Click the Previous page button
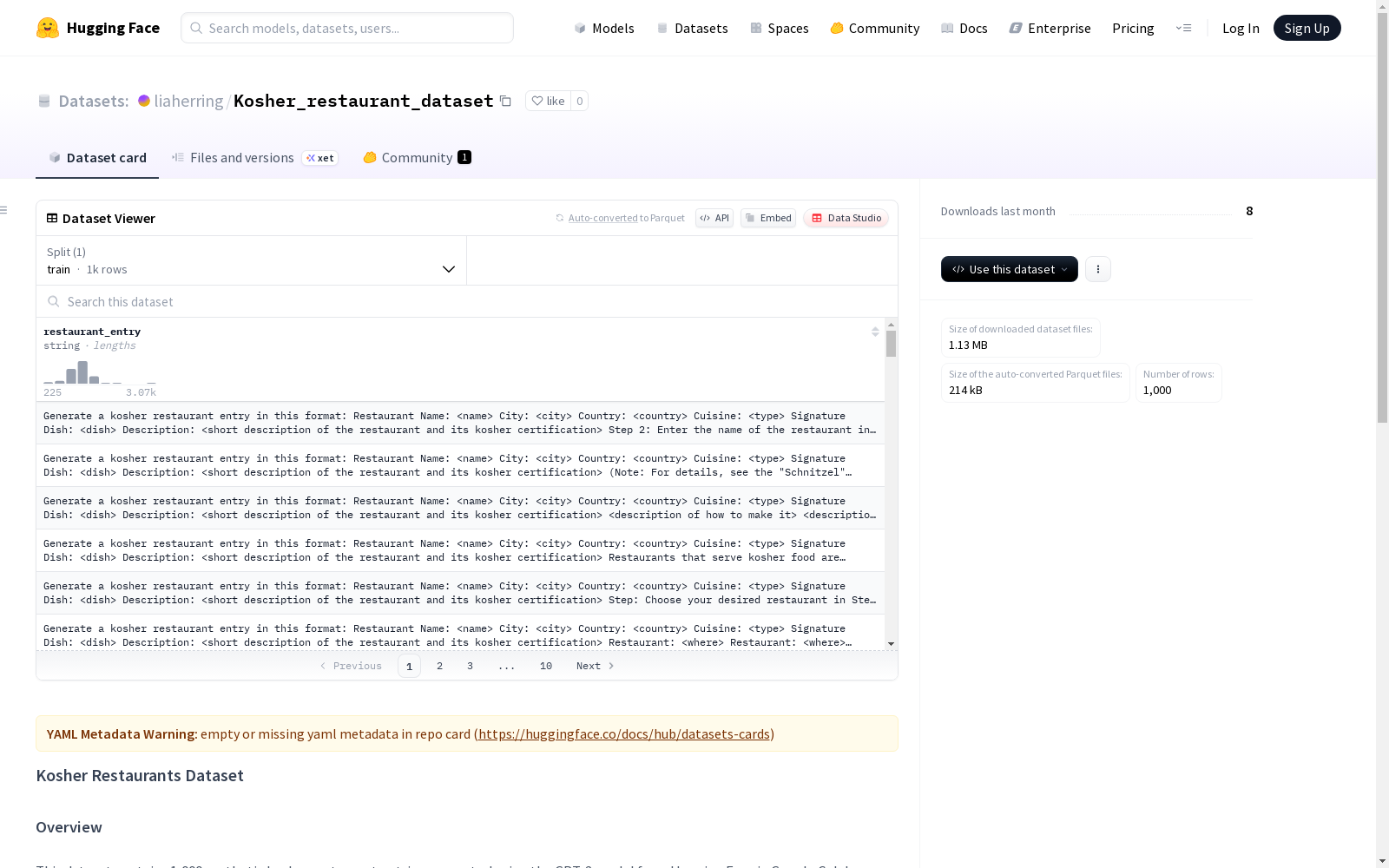Screen dimensions: 1389x868 tap(351, 666)
